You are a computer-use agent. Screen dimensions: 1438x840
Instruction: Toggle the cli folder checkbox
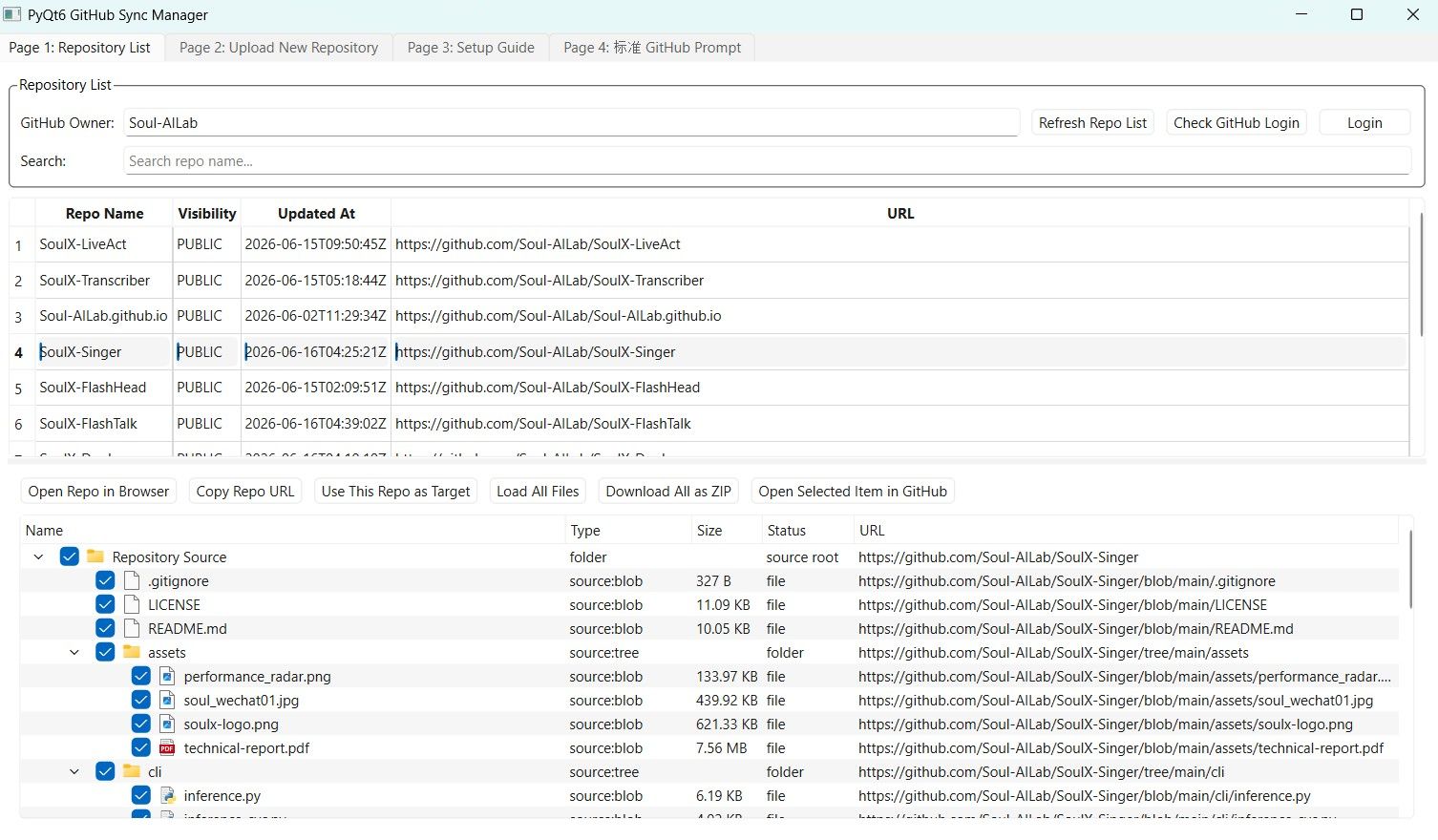(105, 771)
